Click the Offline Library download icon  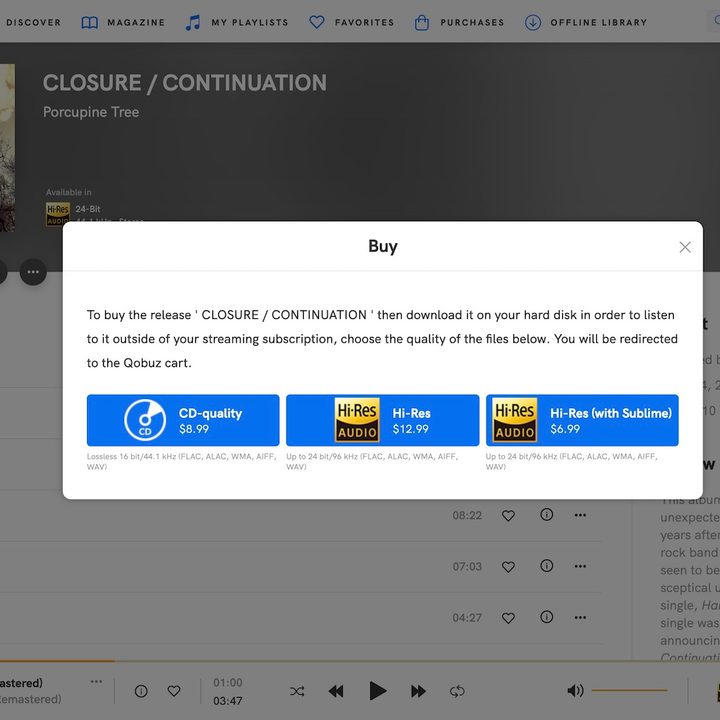(x=533, y=22)
